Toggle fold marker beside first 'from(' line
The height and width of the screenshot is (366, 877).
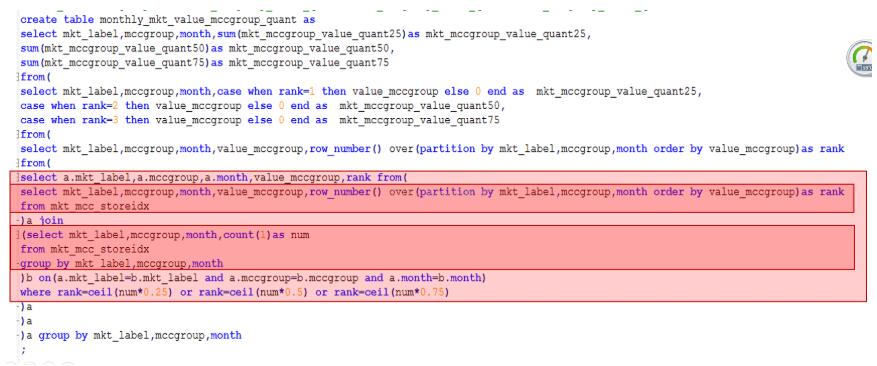pos(18,77)
